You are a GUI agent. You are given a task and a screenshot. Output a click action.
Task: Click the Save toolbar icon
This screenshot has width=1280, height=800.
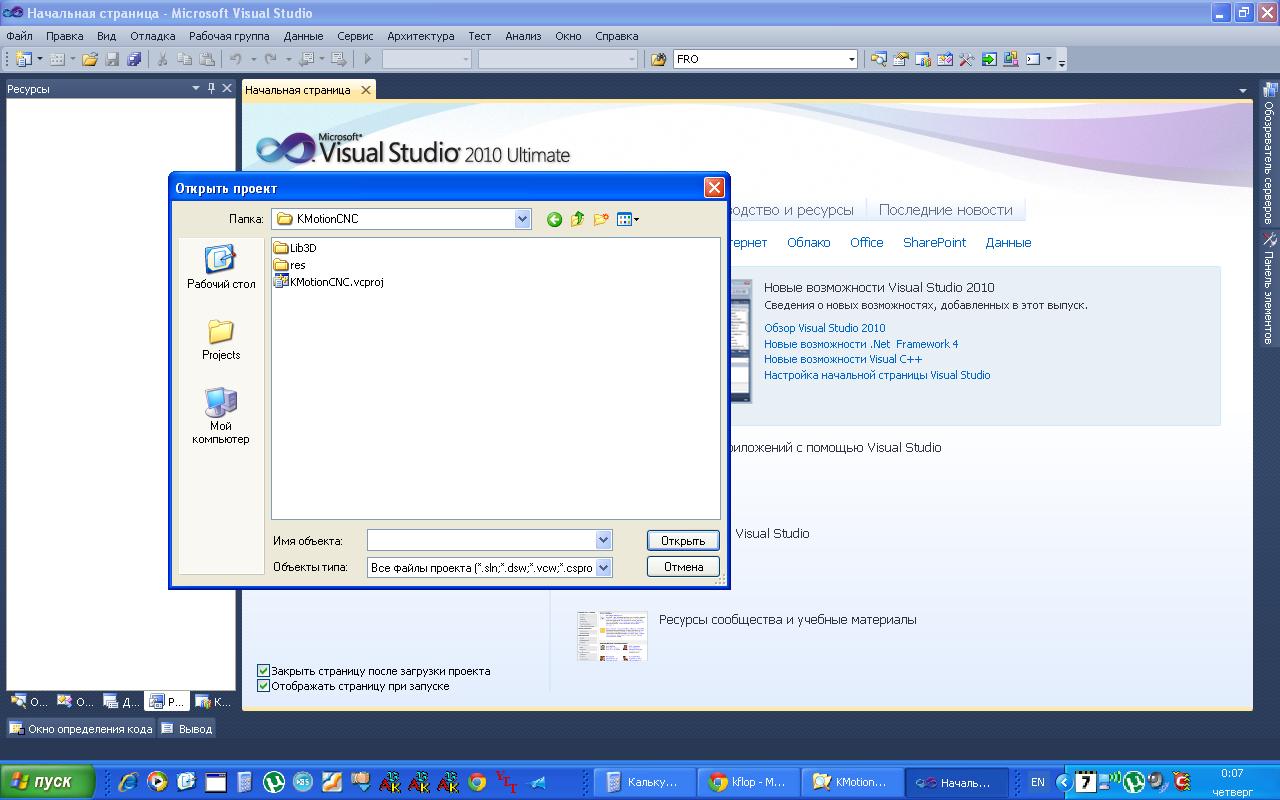click(112, 59)
